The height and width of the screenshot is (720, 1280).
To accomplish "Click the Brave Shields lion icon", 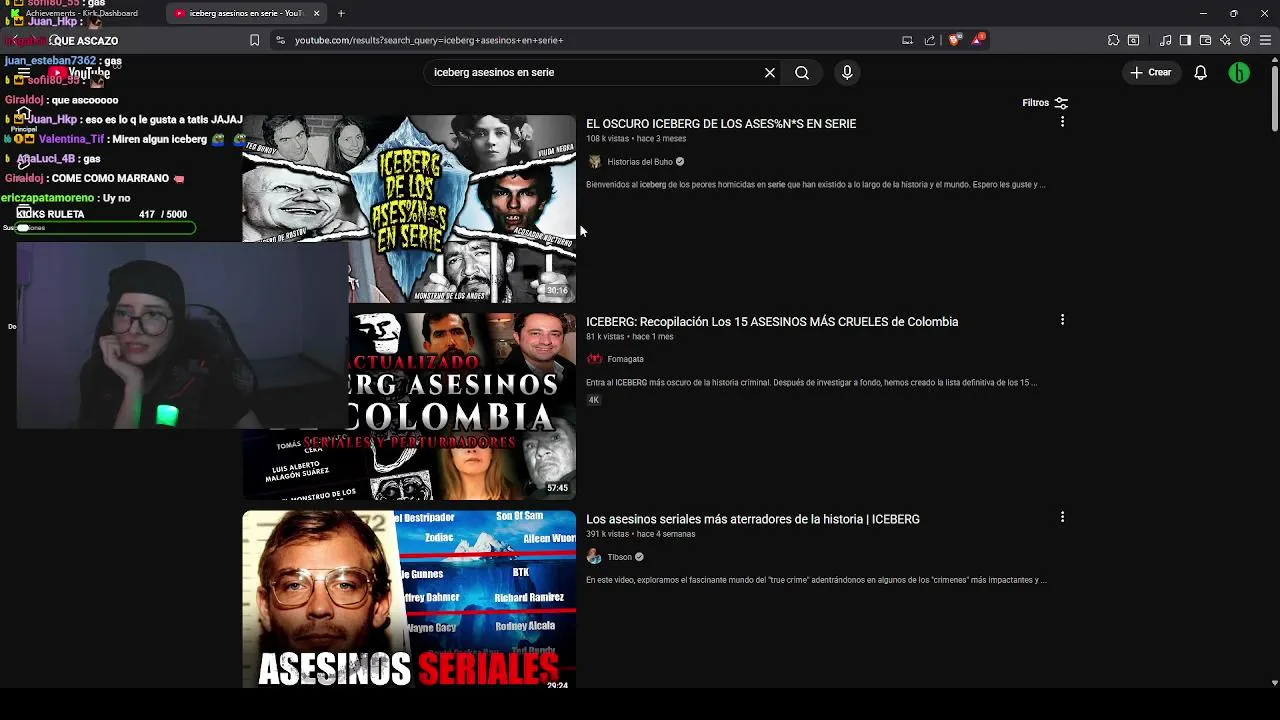I will pyautogui.click(x=954, y=40).
